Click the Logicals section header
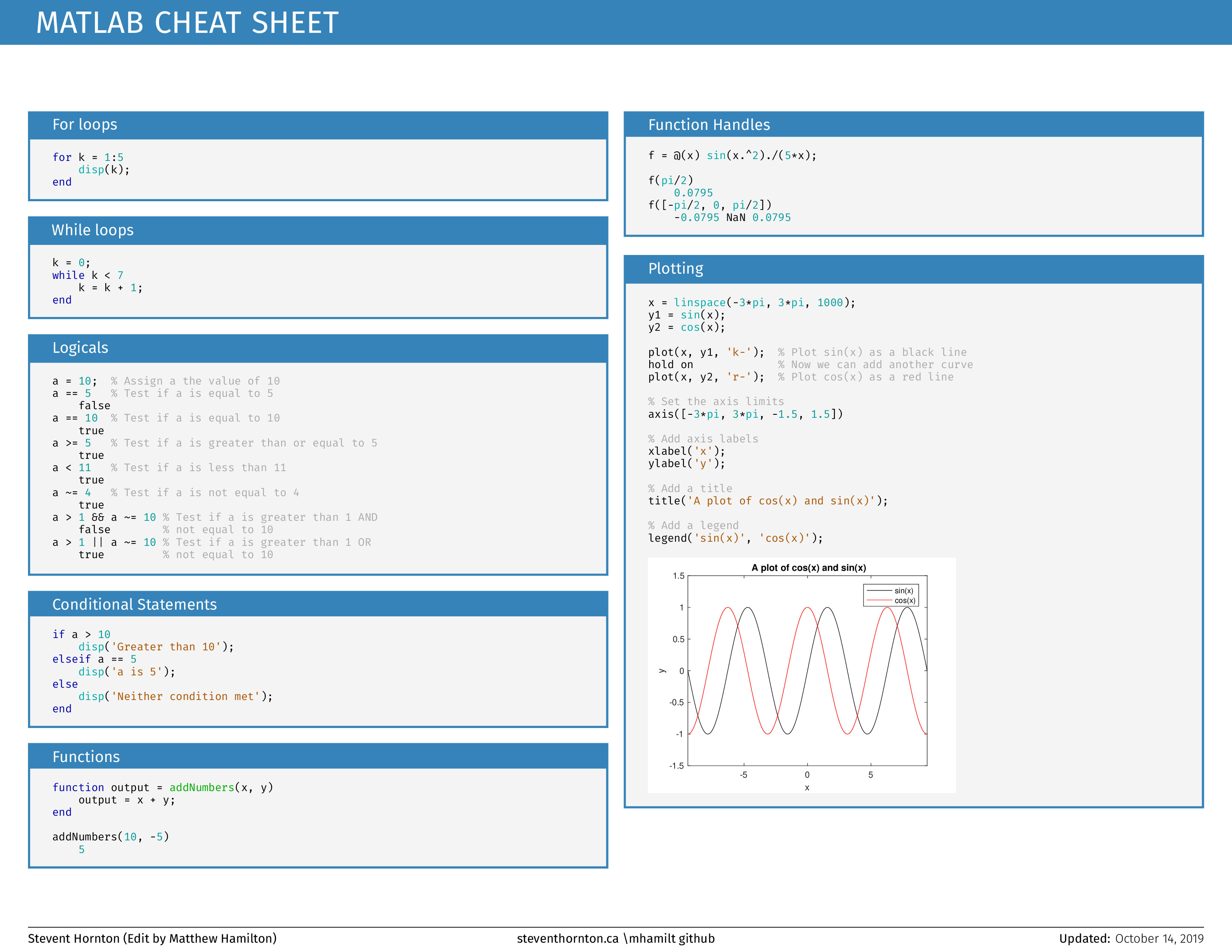 click(318, 348)
